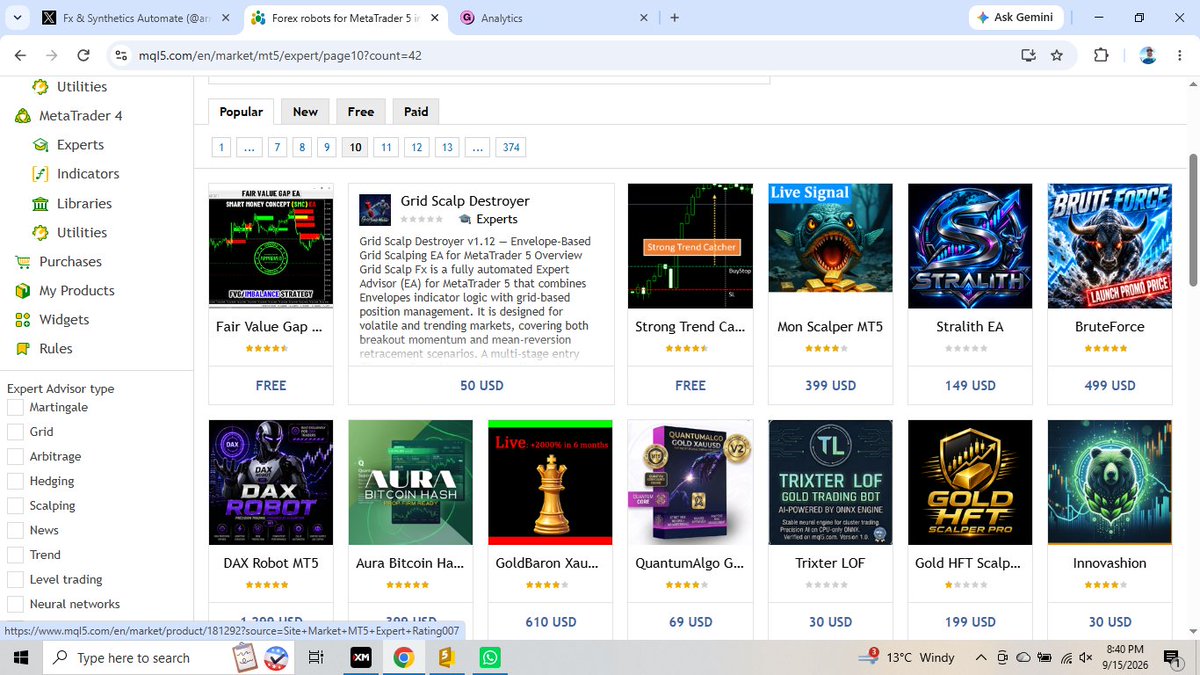Screen dimensions: 1200x675
Task: Open the Chrome three-dot menu
Action: coord(1180,55)
